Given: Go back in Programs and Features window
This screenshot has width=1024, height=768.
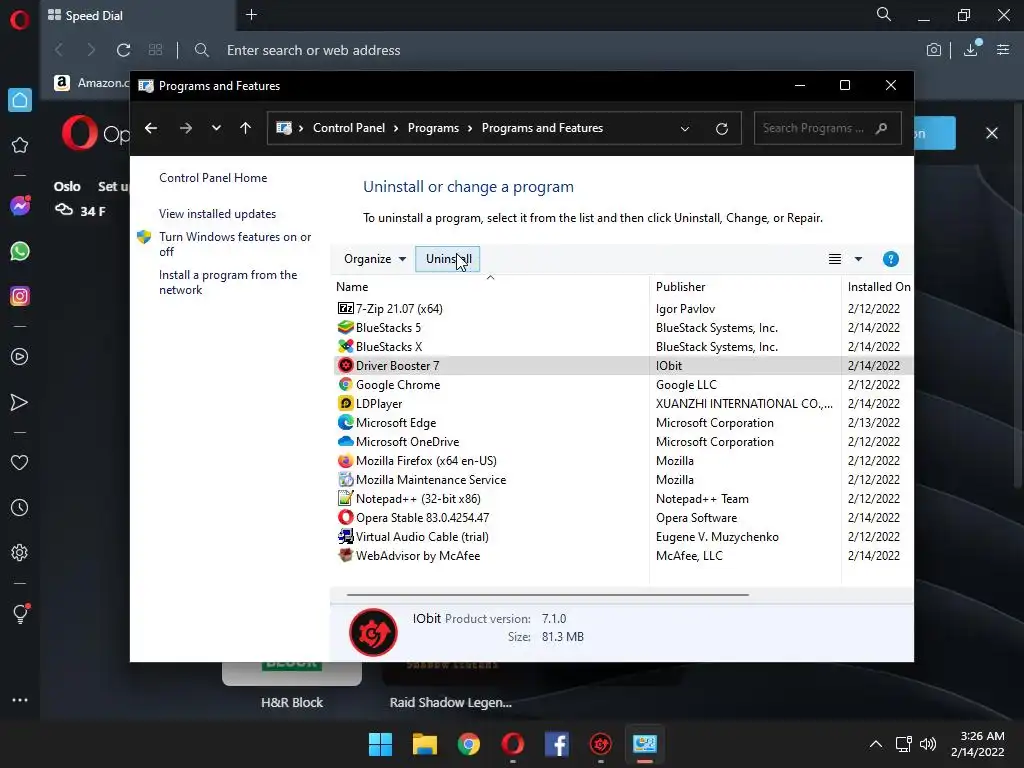Looking at the screenshot, I should [151, 128].
